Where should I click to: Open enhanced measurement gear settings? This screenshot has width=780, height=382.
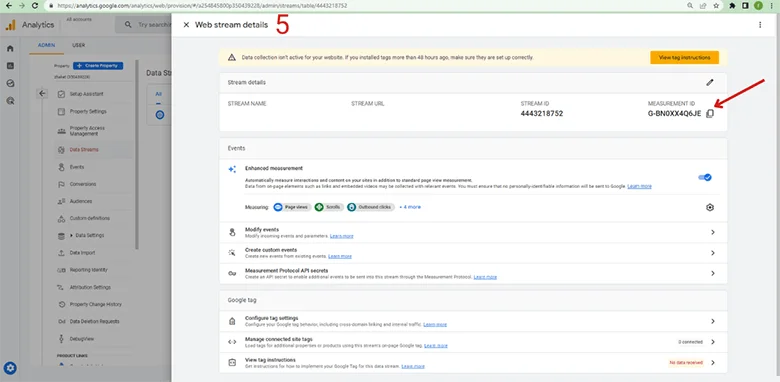pos(710,207)
